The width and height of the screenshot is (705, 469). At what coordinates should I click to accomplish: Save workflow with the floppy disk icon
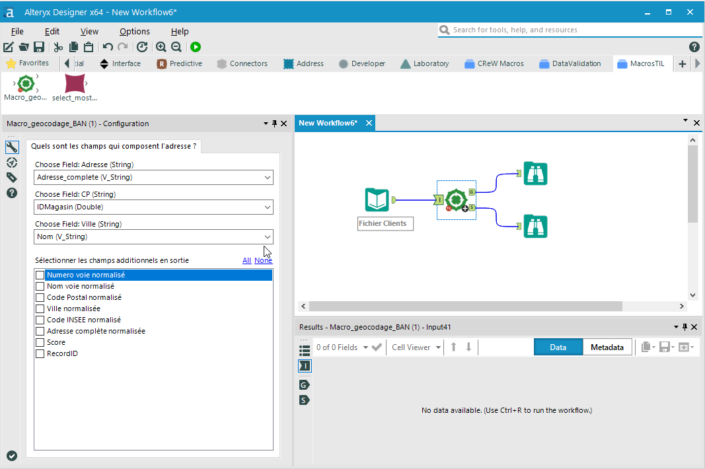(x=39, y=47)
